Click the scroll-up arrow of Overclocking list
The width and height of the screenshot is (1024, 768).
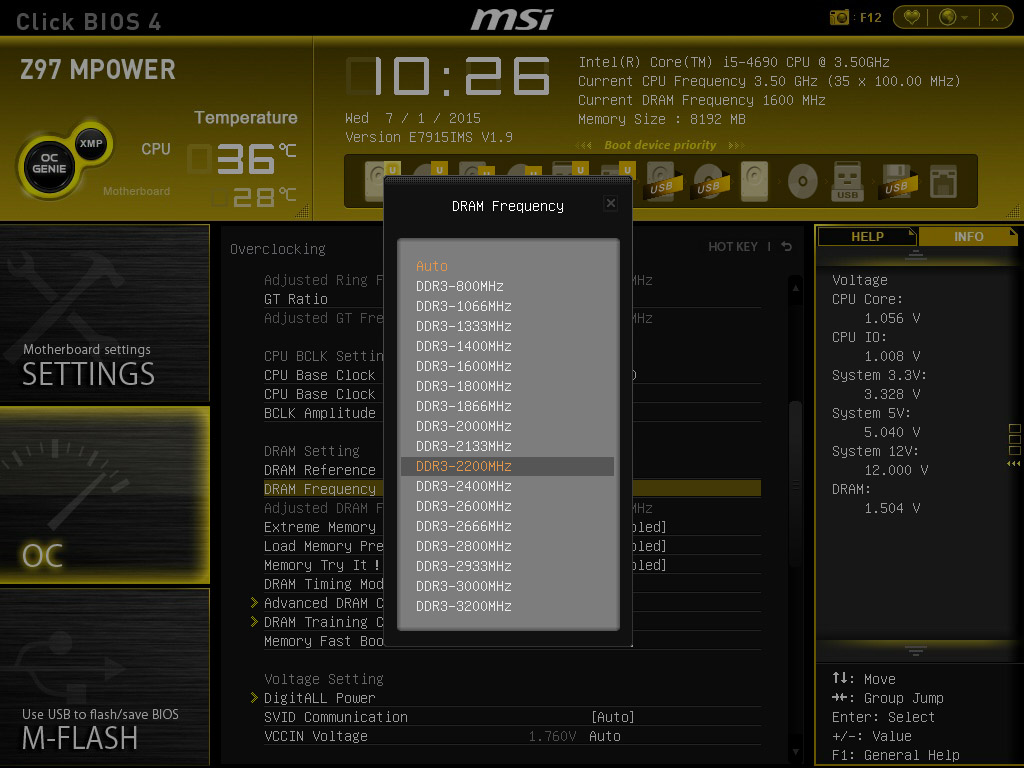click(x=795, y=287)
